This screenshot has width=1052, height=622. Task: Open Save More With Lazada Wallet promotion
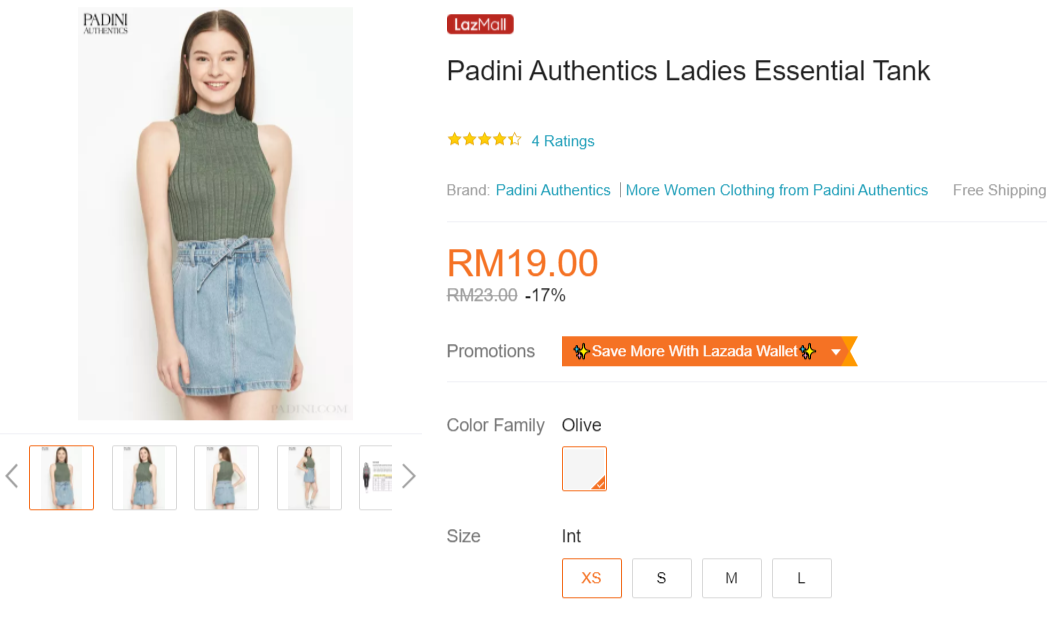click(x=694, y=352)
